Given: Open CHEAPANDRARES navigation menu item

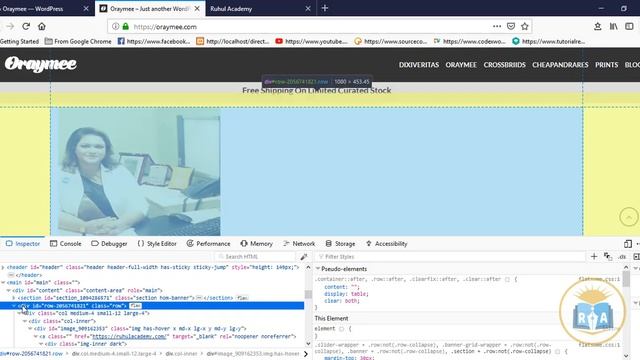Looking at the screenshot, I should click(560, 65).
